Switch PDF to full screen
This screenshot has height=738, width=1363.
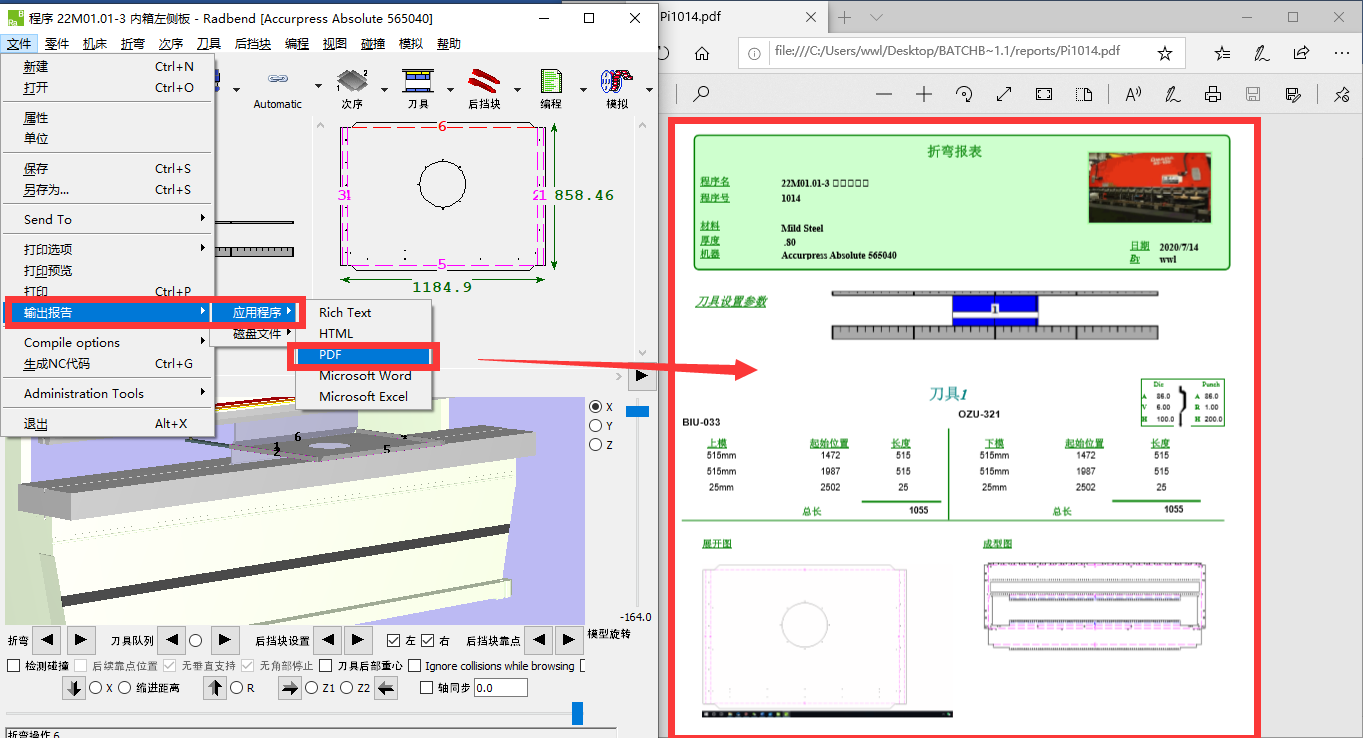(1004, 94)
